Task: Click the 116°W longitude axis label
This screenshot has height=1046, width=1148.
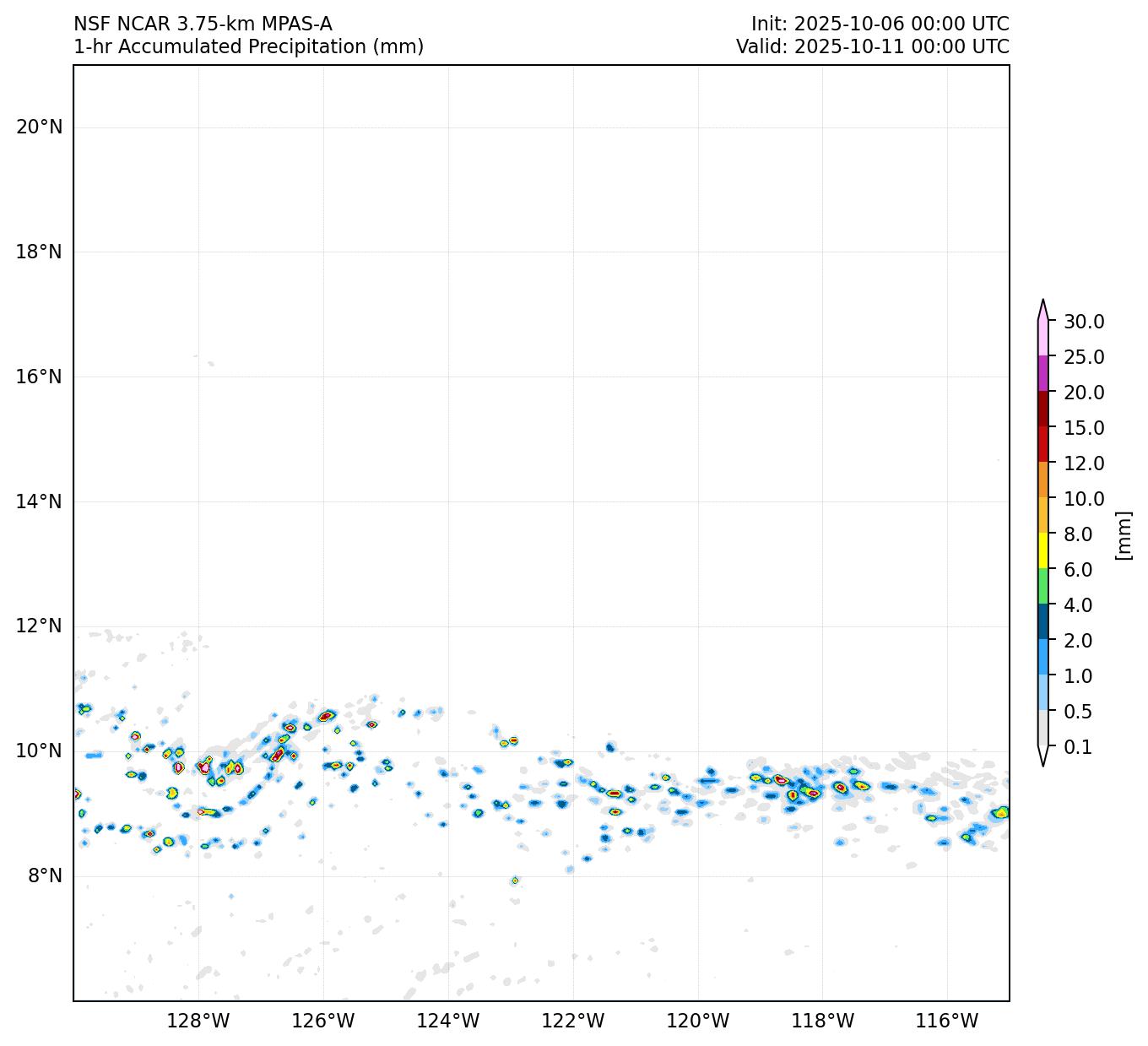Action: click(x=947, y=1022)
